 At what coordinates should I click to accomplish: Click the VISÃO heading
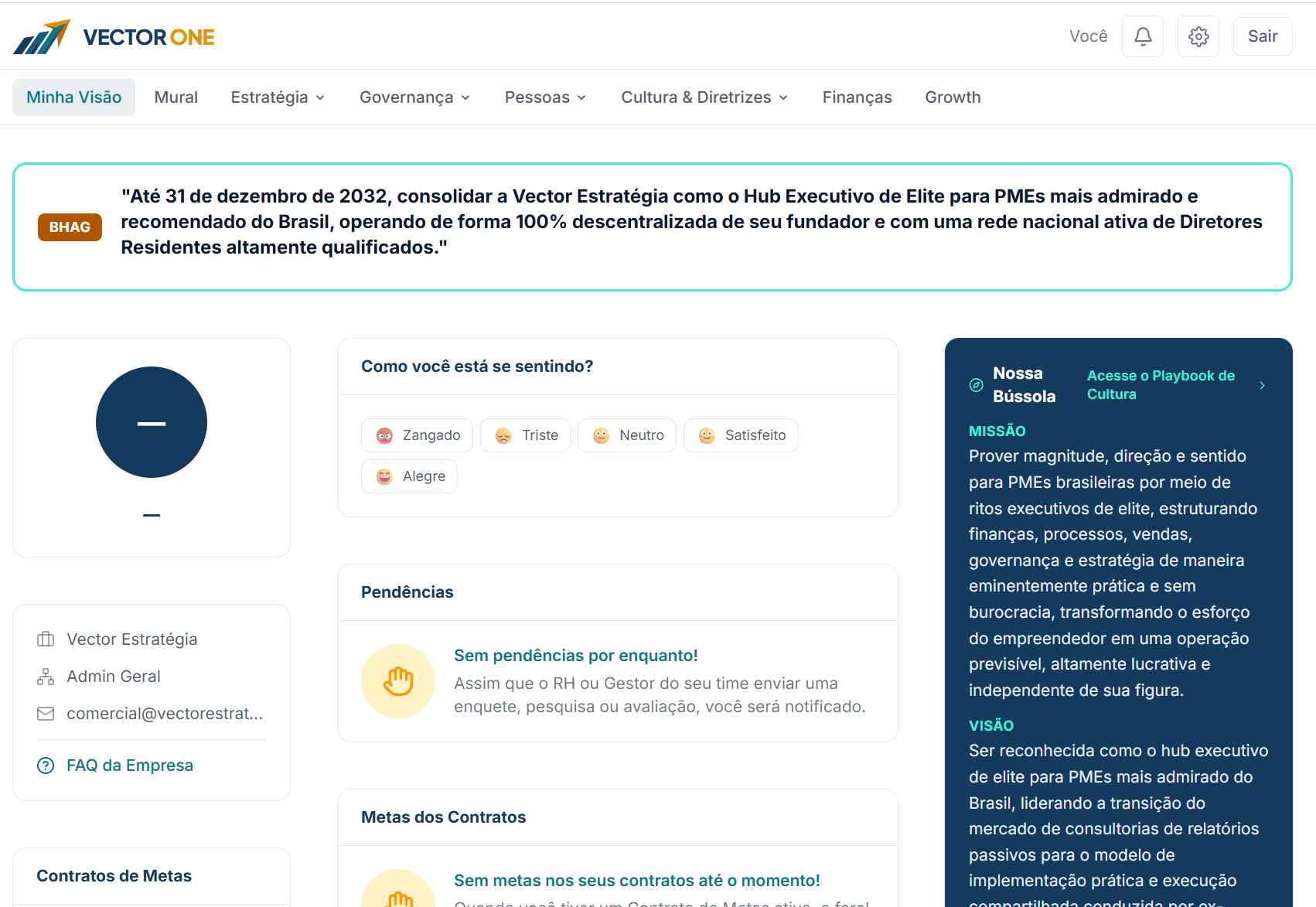(x=991, y=726)
